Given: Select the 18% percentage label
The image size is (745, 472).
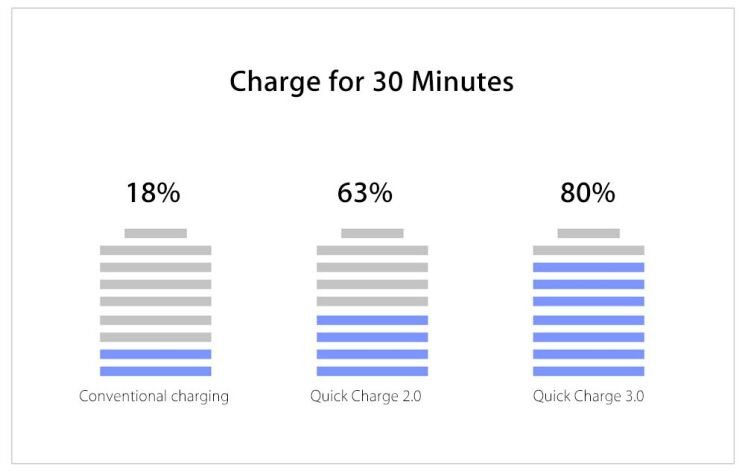Looking at the screenshot, I should (x=153, y=193).
